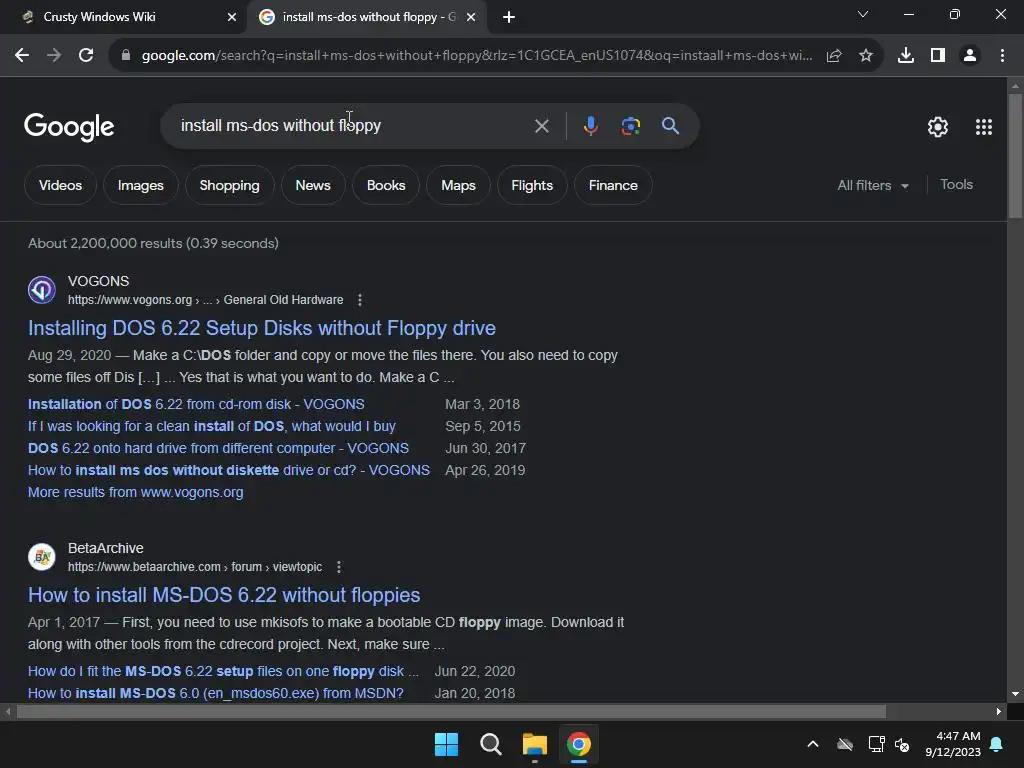Filter results by Shopping
Image resolution: width=1024 pixels, height=768 pixels.
(x=229, y=185)
